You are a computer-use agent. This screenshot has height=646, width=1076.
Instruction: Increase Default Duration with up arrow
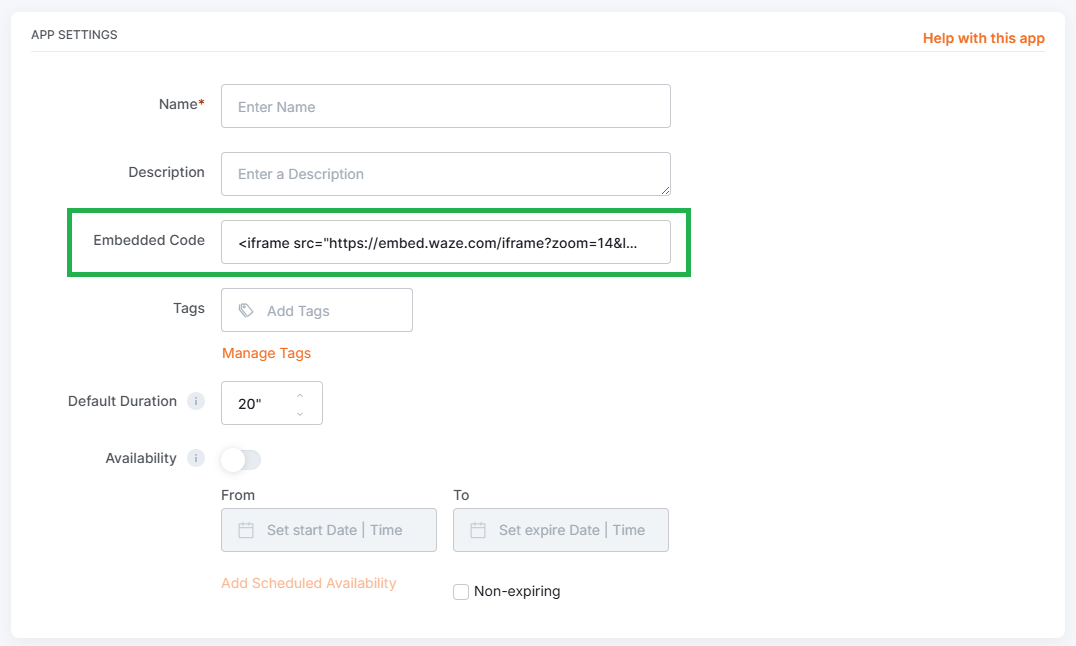tap(300, 395)
